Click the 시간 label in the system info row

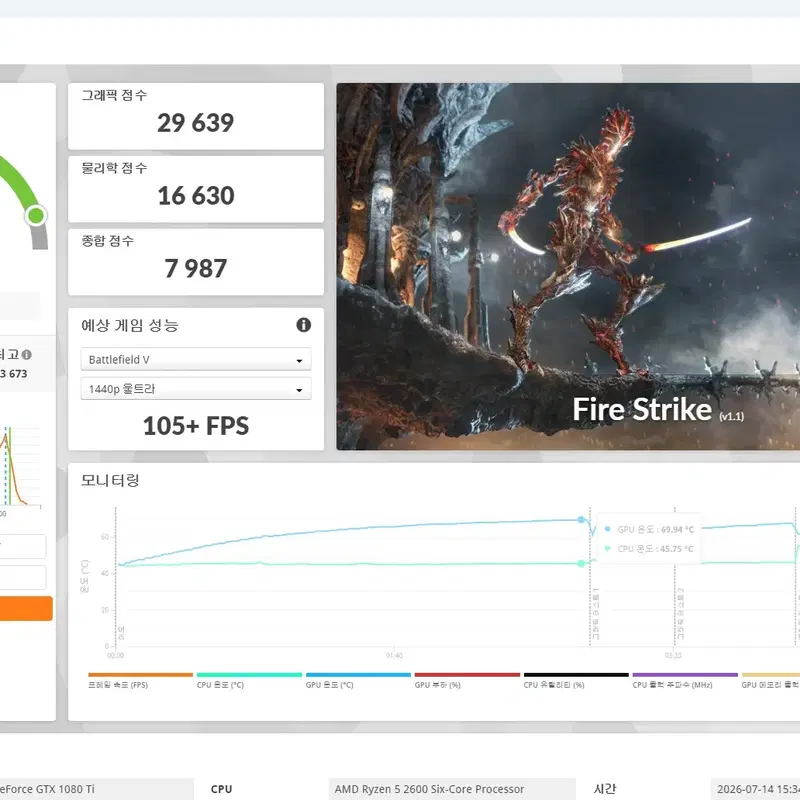click(605, 789)
